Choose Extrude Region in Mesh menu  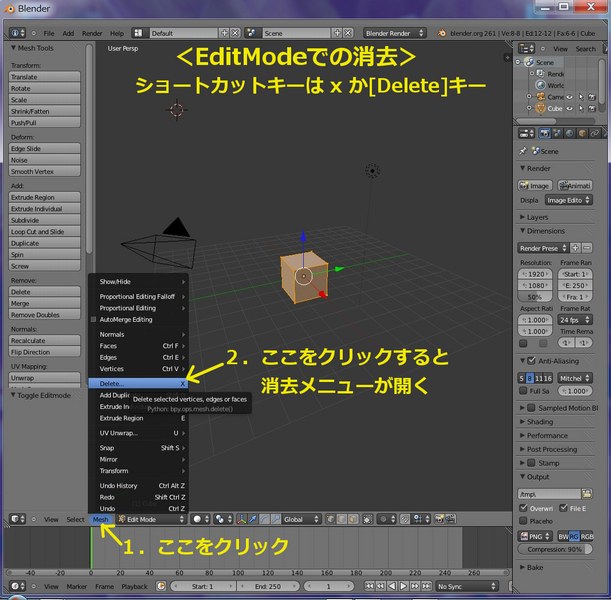coord(138,418)
